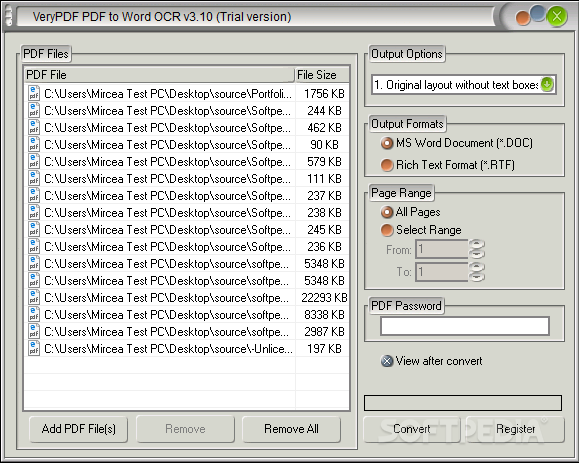Click the orange circle button in title bar
The width and height of the screenshot is (579, 463).
[523, 18]
